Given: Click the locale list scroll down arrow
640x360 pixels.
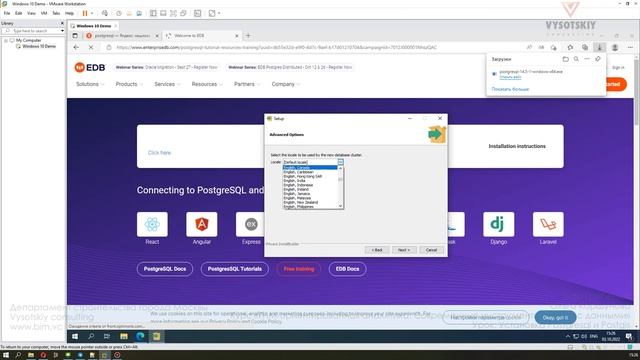Looking at the screenshot, I should coord(340,206).
